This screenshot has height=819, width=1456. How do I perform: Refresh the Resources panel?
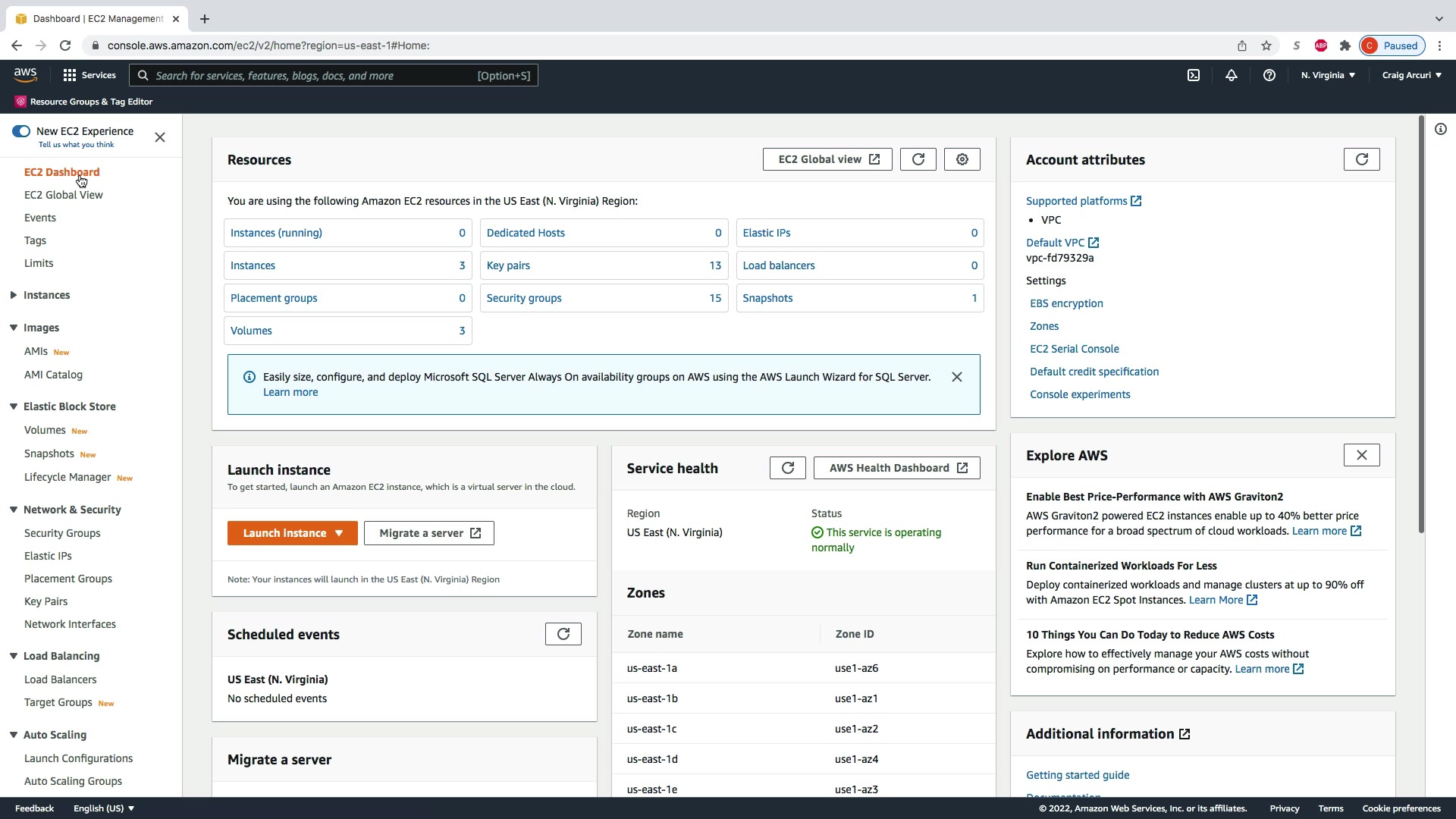click(918, 159)
